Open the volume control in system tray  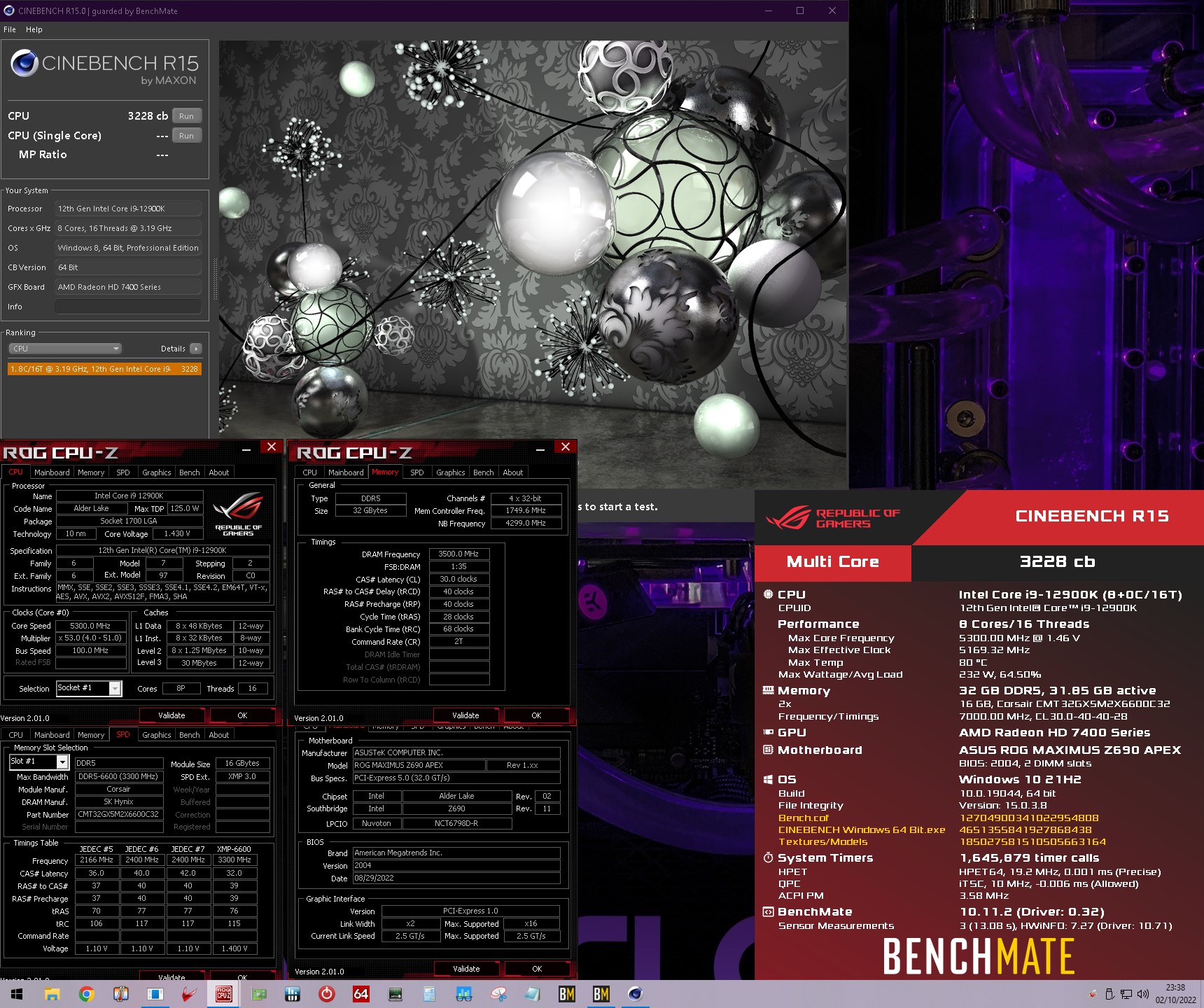point(1143,994)
